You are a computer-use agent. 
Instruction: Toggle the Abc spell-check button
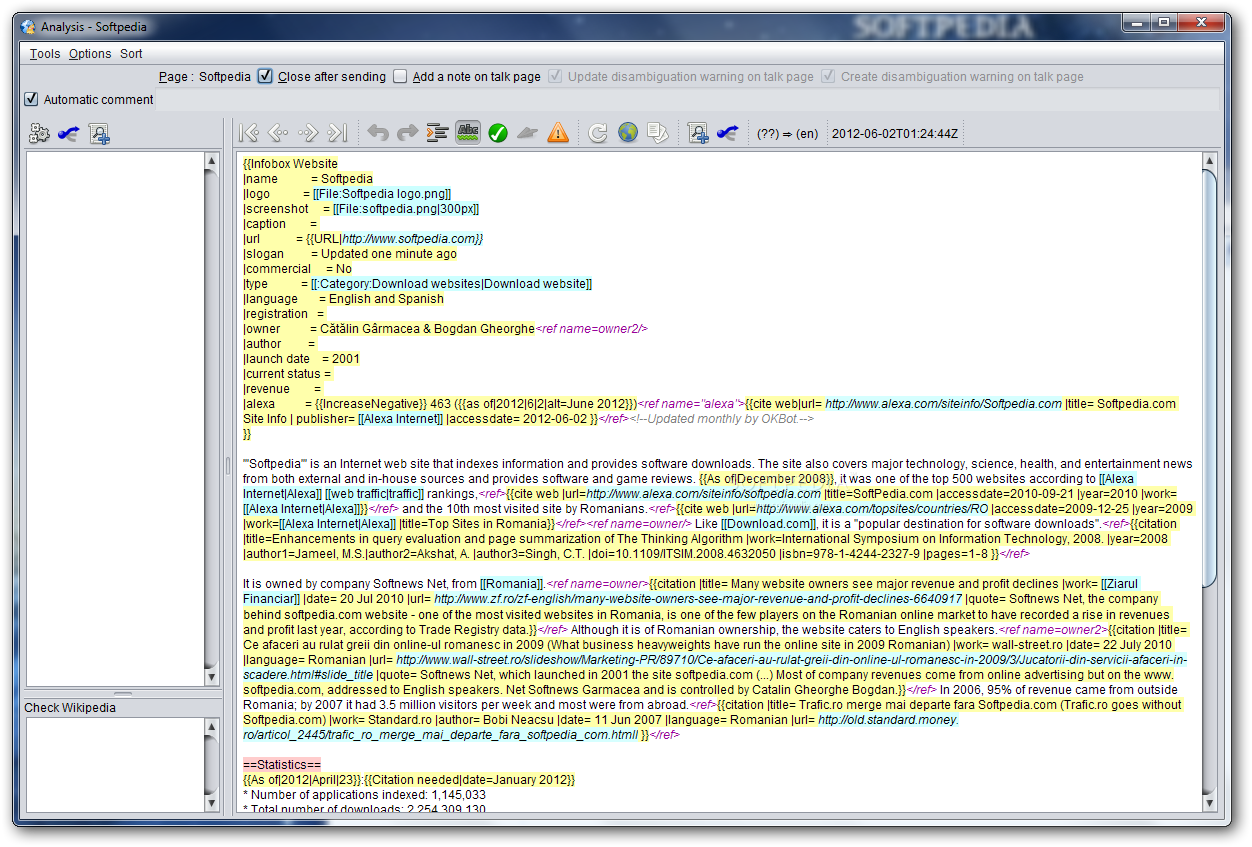pyautogui.click(x=467, y=133)
